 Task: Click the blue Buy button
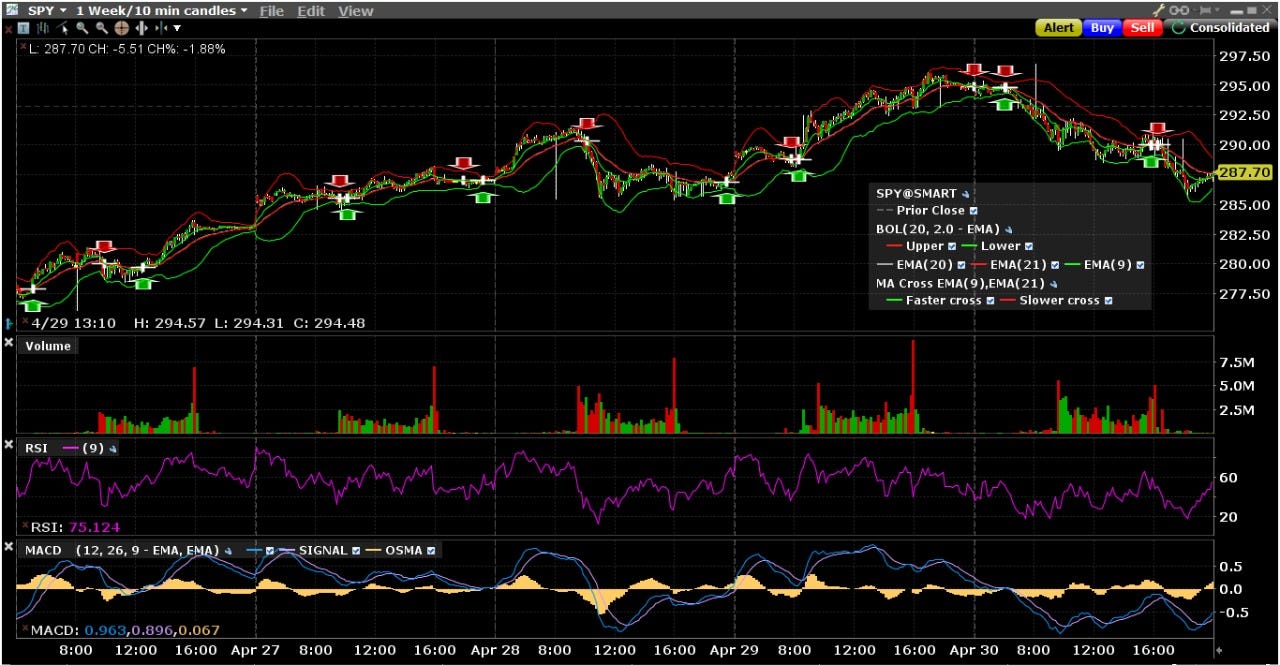(x=1102, y=27)
